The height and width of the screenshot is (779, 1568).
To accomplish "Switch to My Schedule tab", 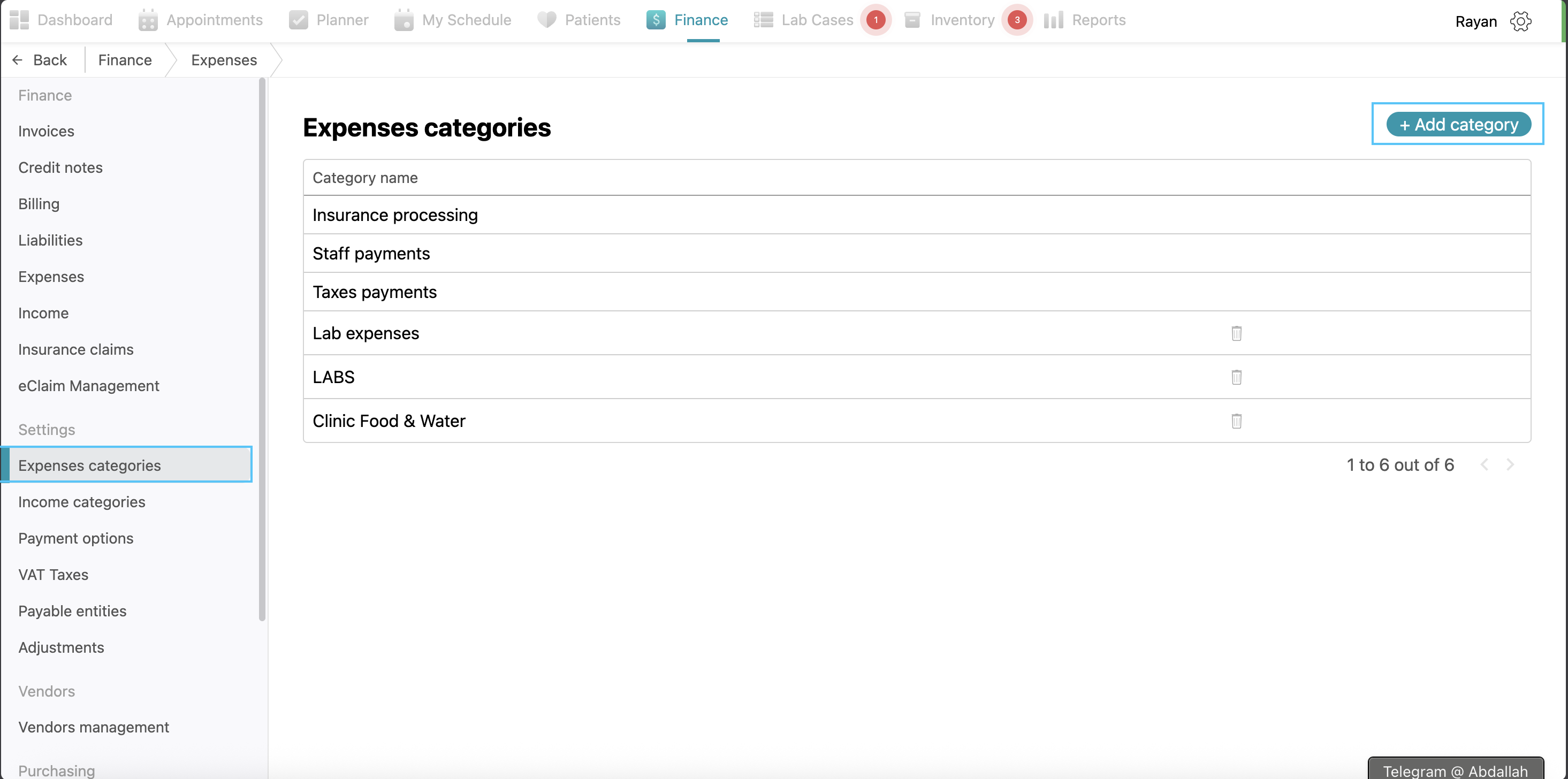I will 466,20.
